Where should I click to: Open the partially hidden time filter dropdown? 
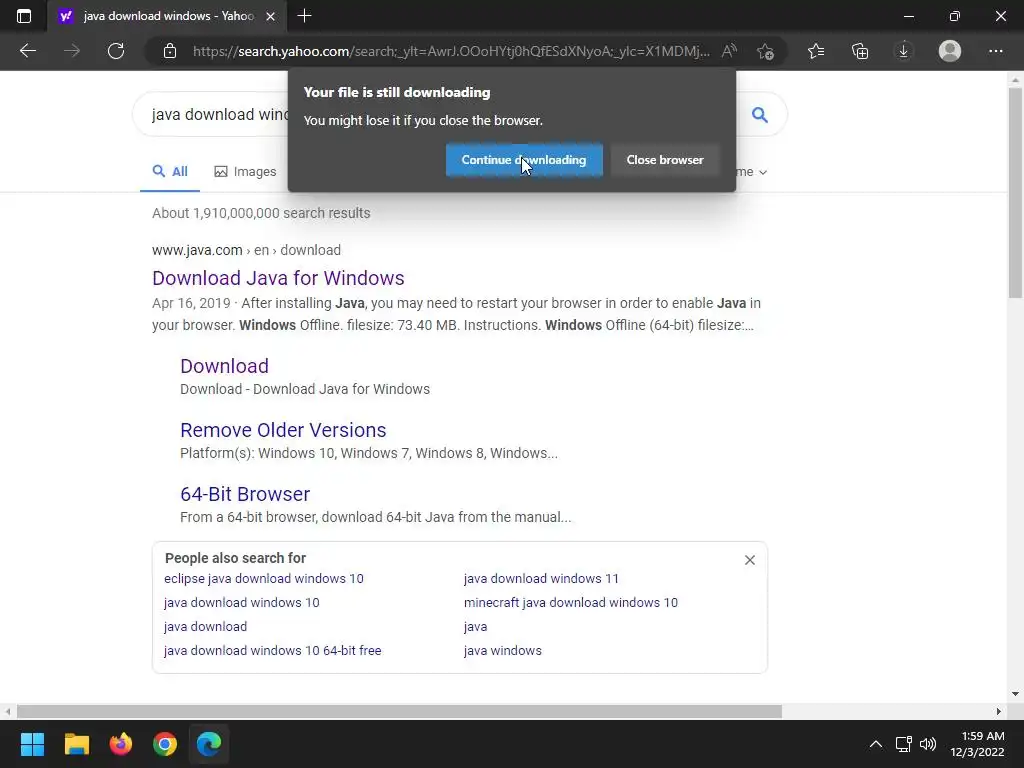[752, 172]
